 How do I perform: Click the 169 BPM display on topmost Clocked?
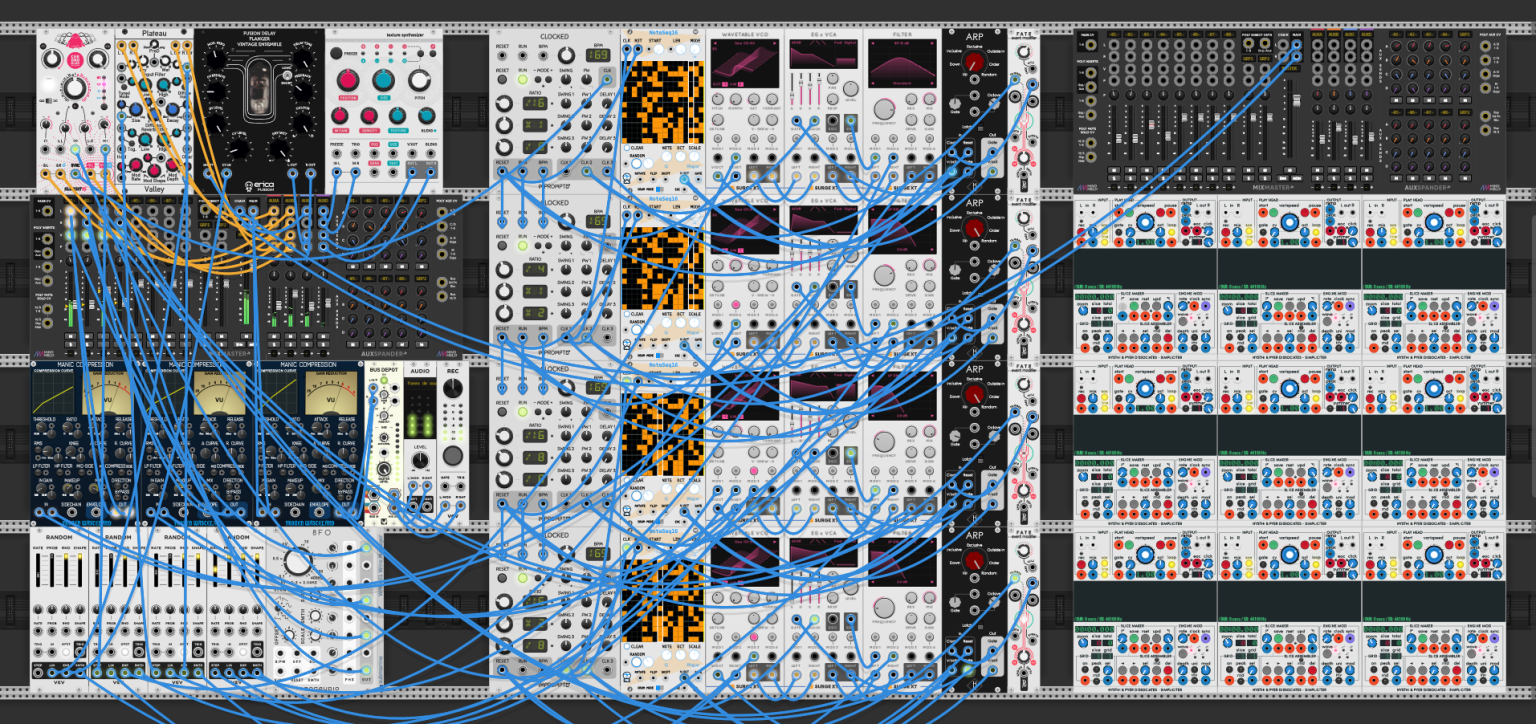point(598,55)
